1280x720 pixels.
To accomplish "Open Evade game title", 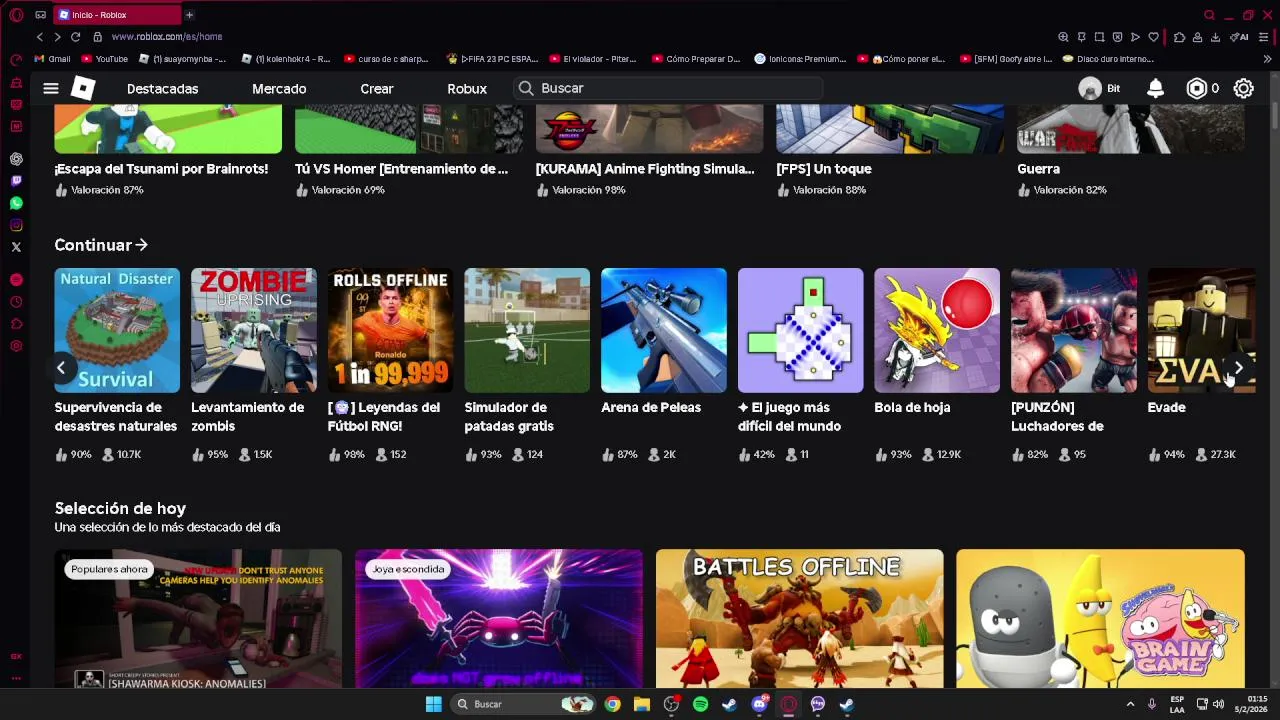I will (x=1166, y=407).
